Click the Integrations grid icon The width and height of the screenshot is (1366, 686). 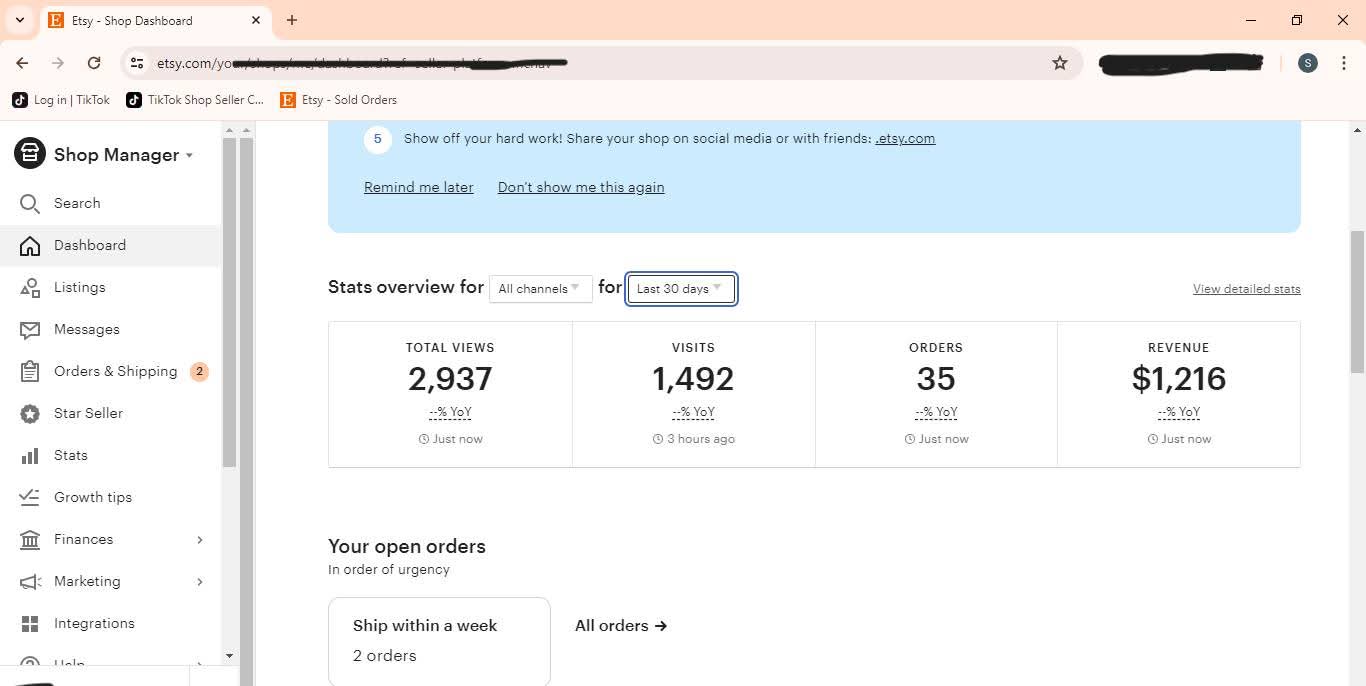[x=30, y=623]
